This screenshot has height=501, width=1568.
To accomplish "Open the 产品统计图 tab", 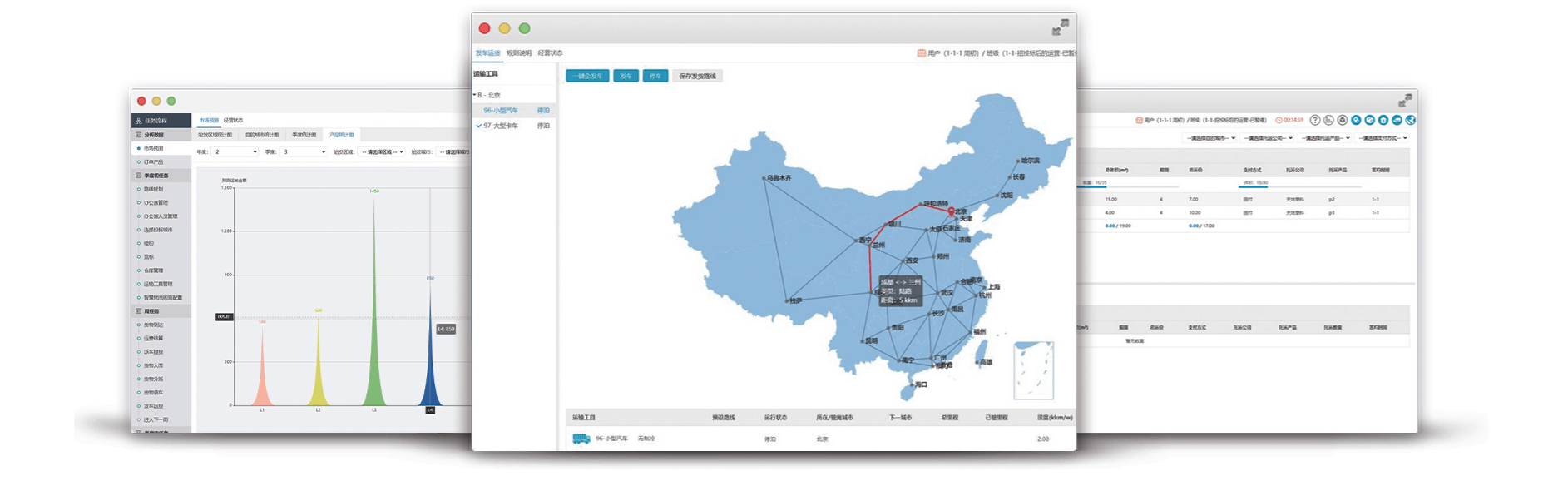I will pyautogui.click(x=341, y=135).
